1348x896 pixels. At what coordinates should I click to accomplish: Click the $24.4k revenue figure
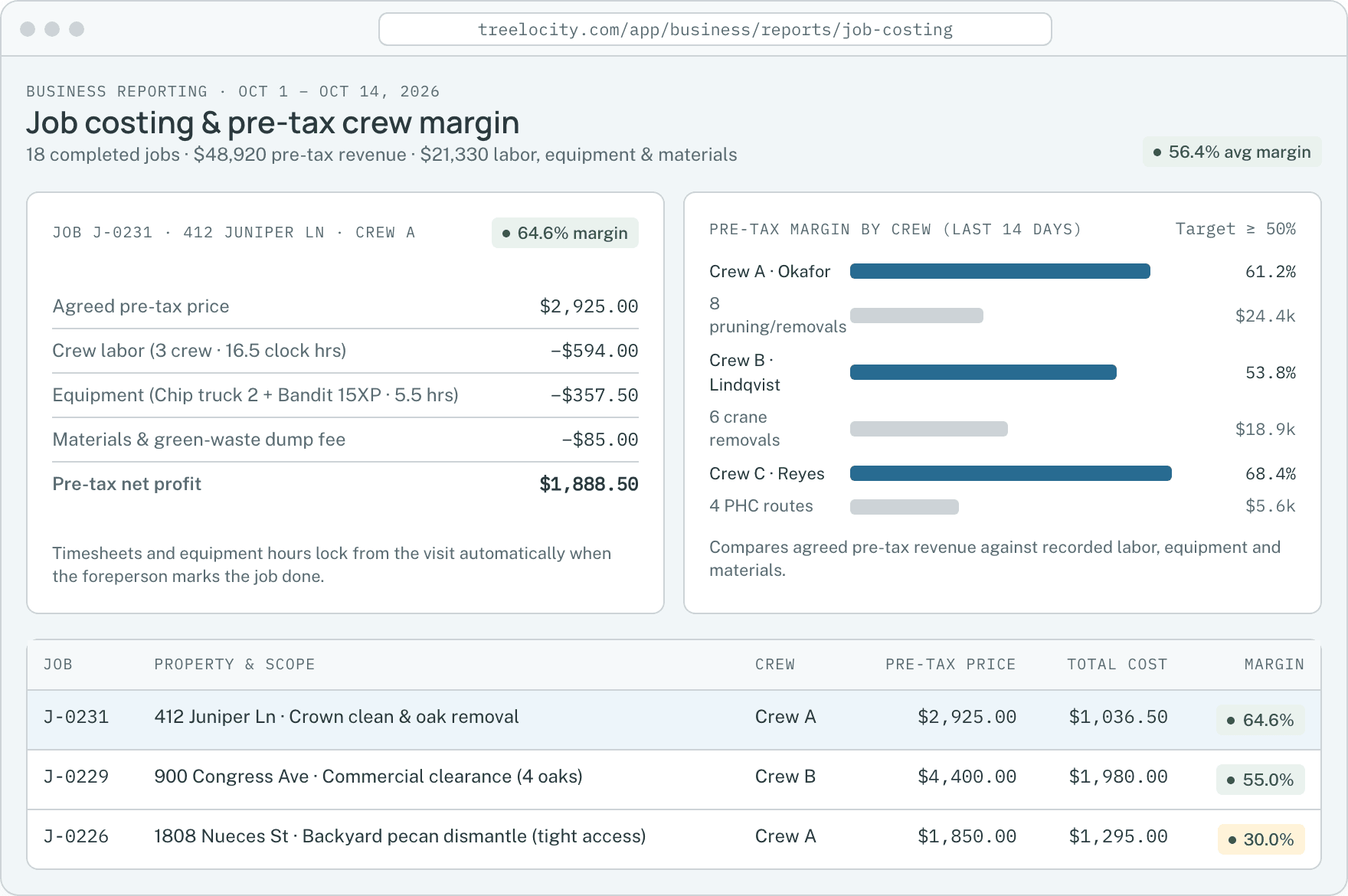click(x=1265, y=316)
